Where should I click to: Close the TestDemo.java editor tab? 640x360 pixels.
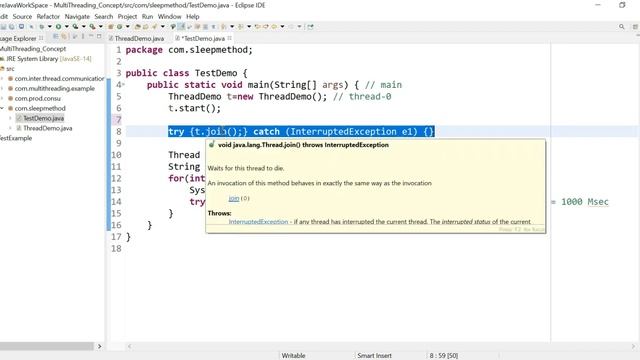229,38
